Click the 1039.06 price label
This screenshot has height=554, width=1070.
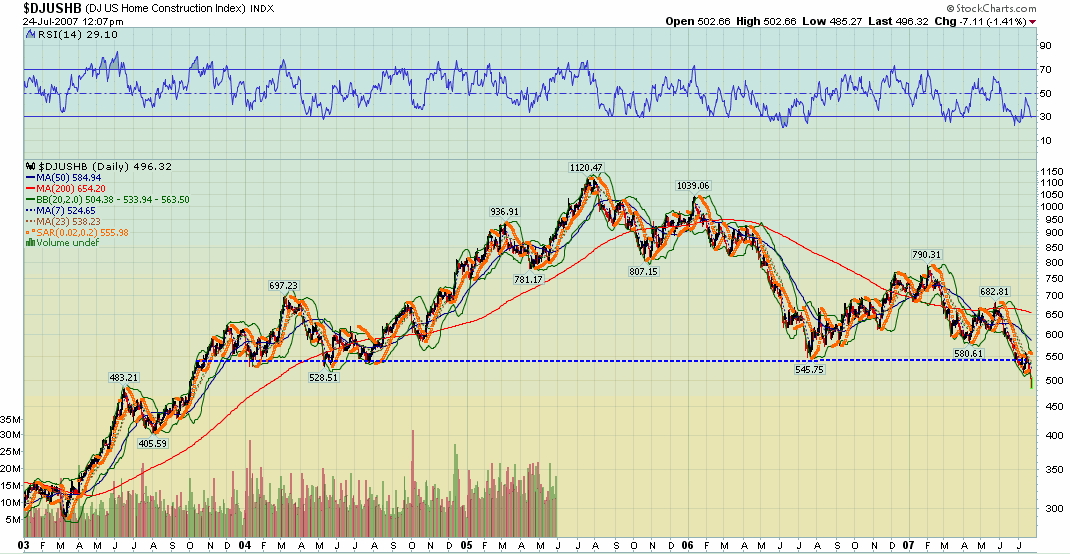[693, 185]
